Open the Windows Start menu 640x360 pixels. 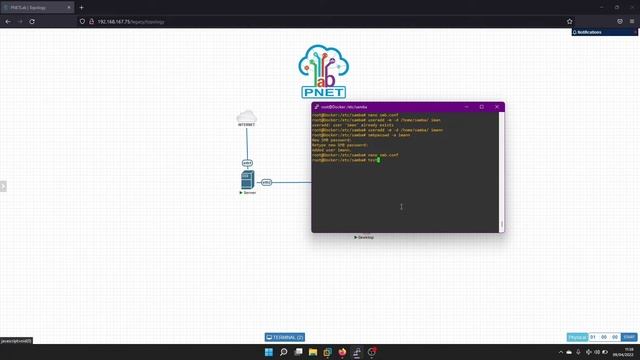pyautogui.click(x=269, y=352)
